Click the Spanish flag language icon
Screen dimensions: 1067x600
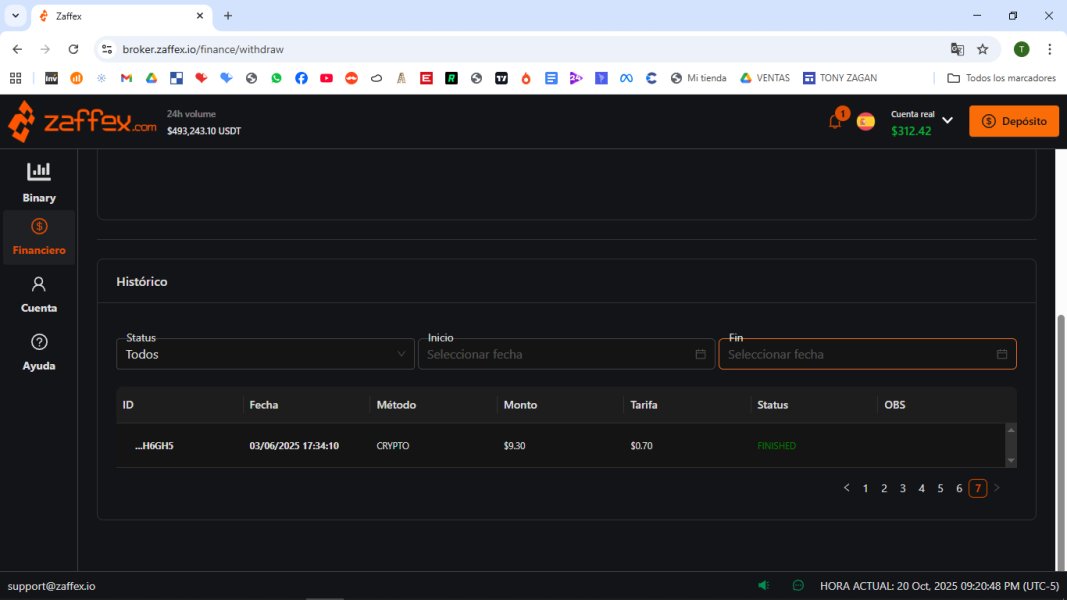(x=866, y=122)
